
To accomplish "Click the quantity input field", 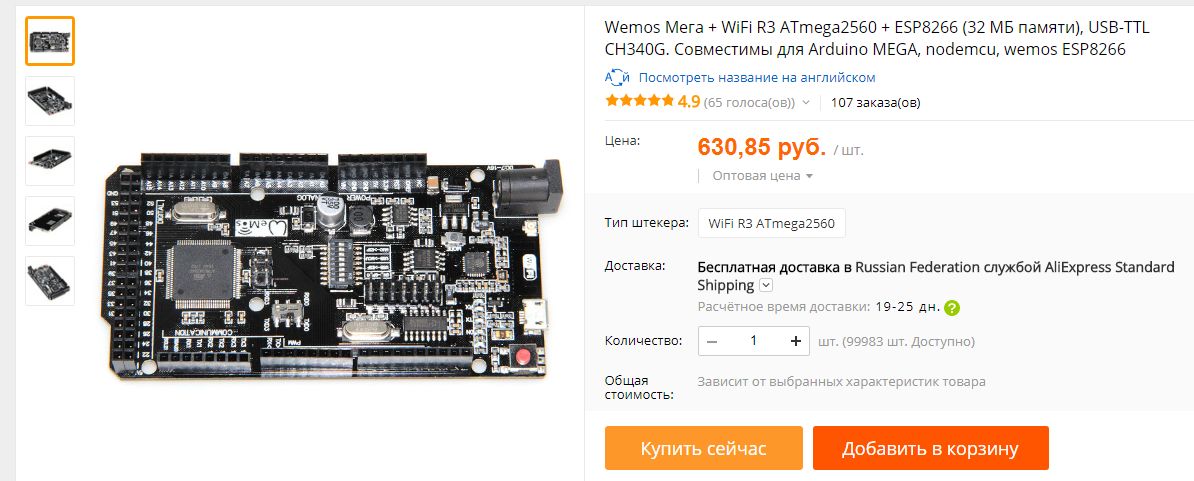I will pyautogui.click(x=754, y=341).
